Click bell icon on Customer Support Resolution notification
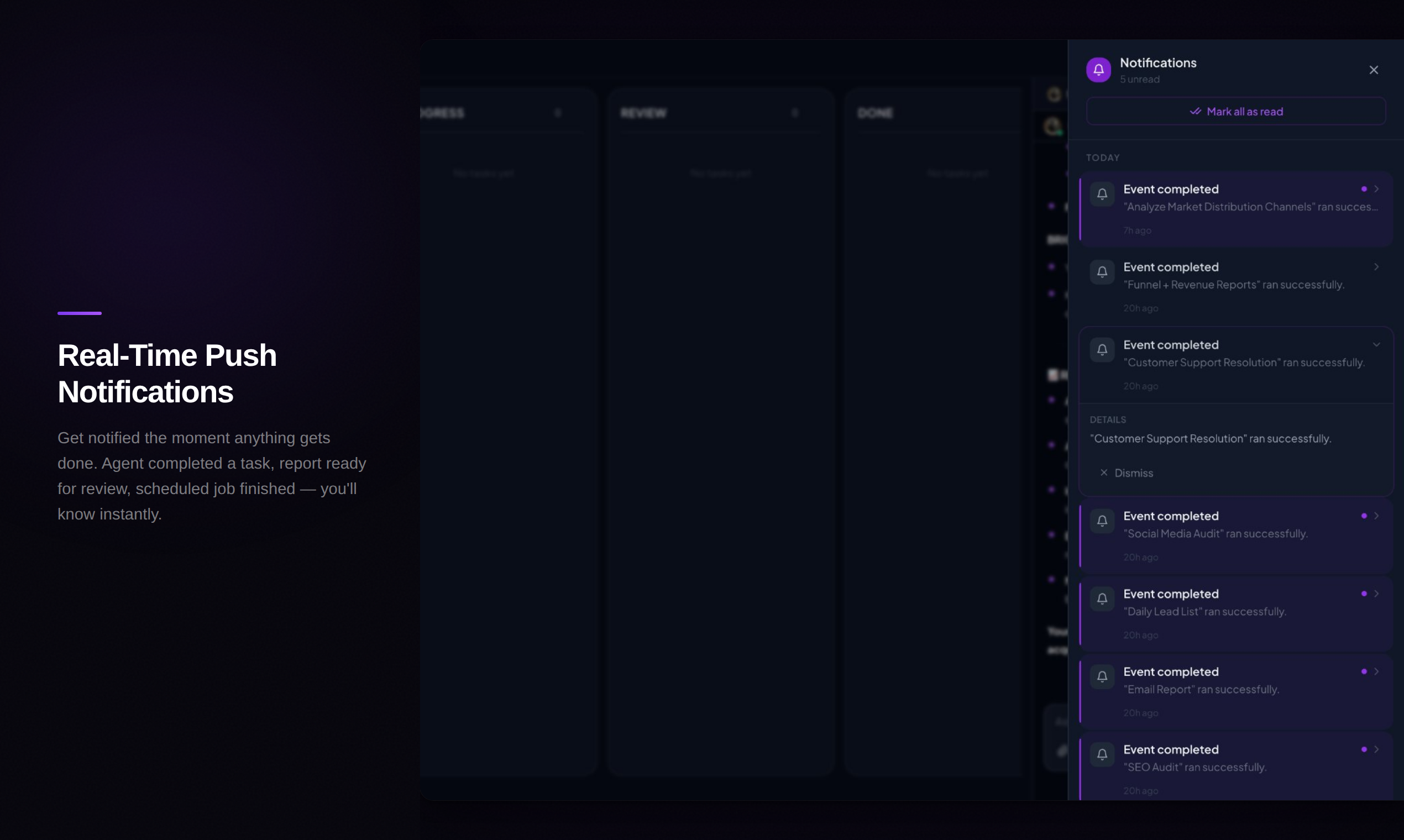This screenshot has height=840, width=1404. point(1102,350)
